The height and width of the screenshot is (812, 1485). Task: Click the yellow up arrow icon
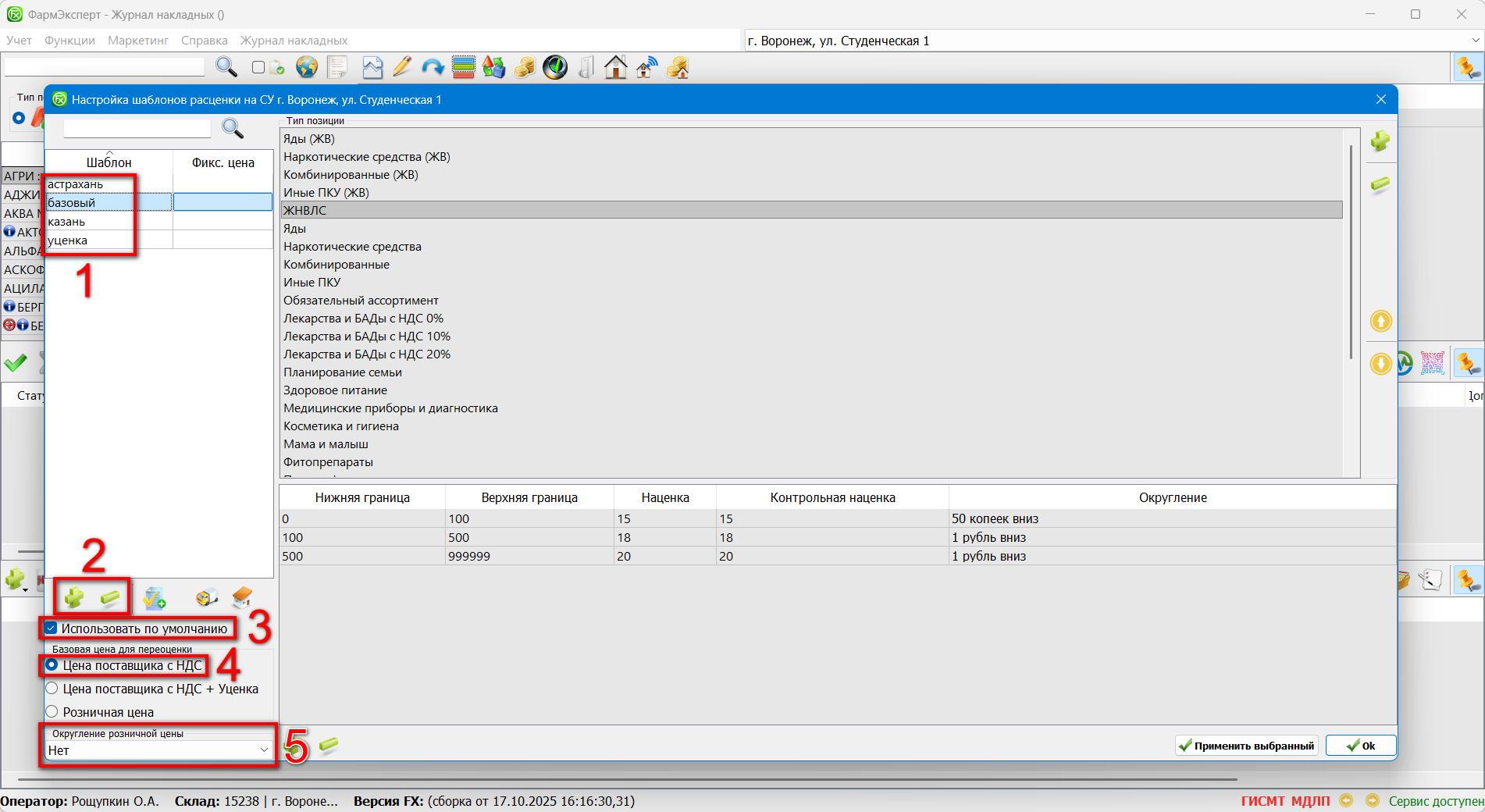(1380, 321)
